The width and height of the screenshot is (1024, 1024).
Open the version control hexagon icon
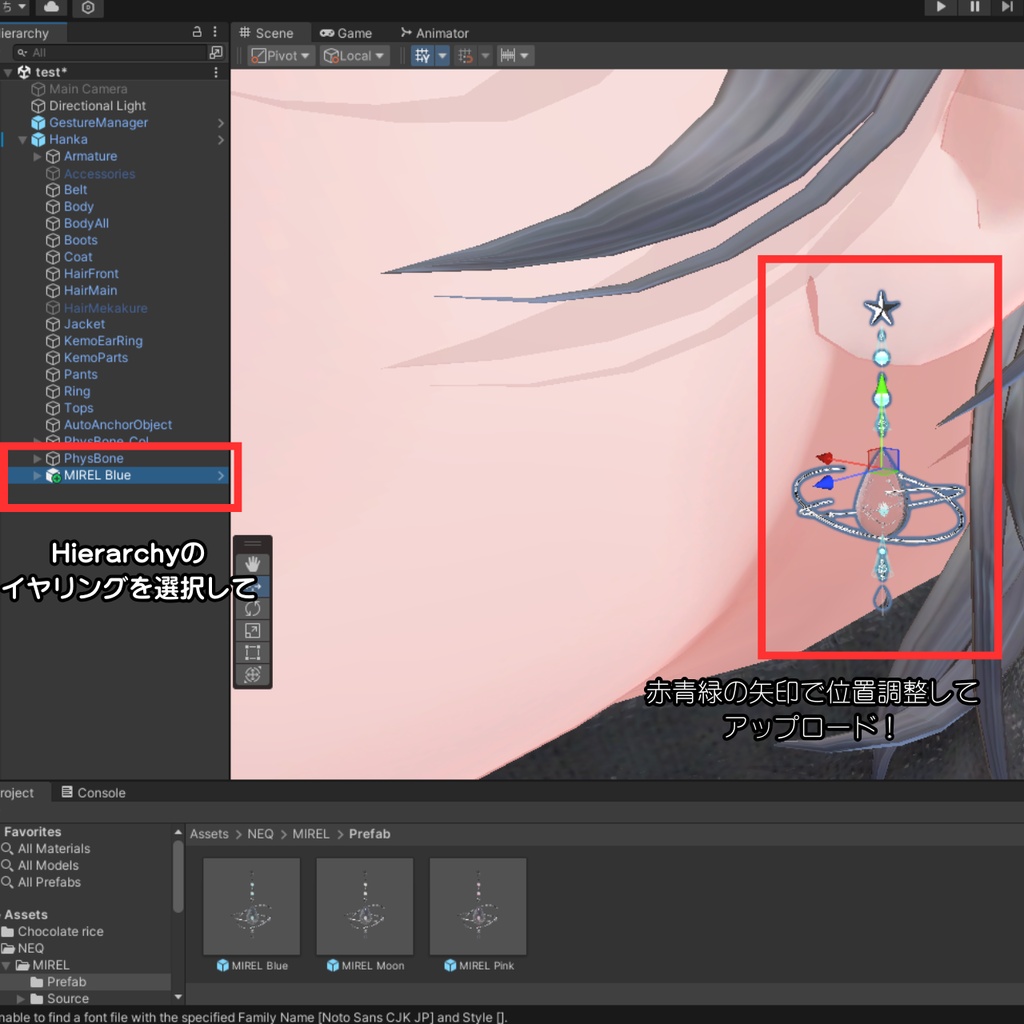coord(88,7)
